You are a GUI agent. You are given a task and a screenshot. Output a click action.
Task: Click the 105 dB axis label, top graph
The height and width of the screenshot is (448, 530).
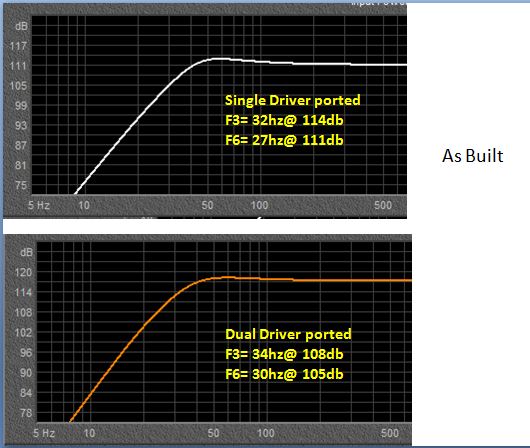pyautogui.click(x=18, y=86)
